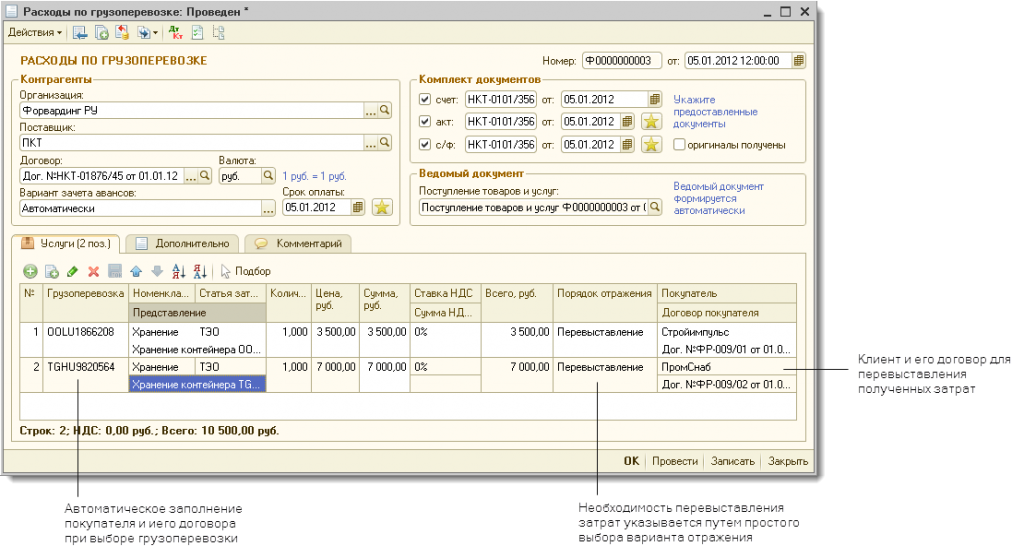Image resolution: width=1024 pixels, height=558 pixels.
Task: Switch to the Дополнительно tab
Action: (x=182, y=244)
